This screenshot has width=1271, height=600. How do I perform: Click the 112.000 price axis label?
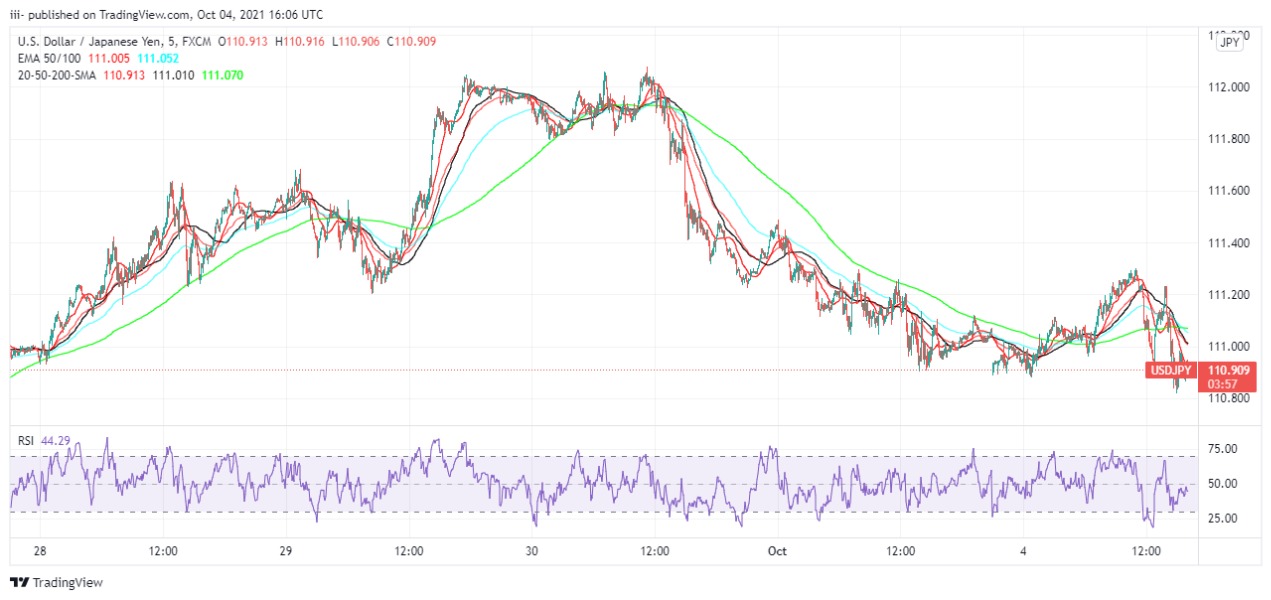(x=1229, y=87)
